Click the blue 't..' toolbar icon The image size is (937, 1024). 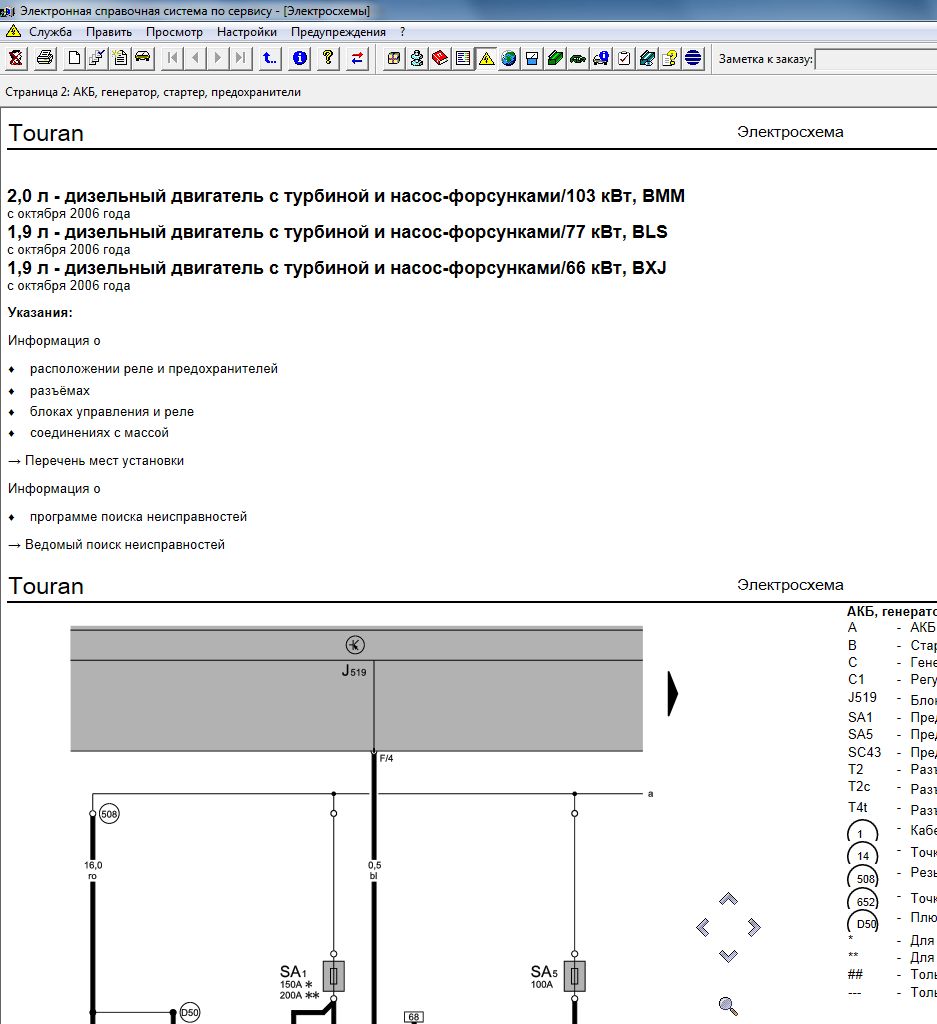(270, 58)
